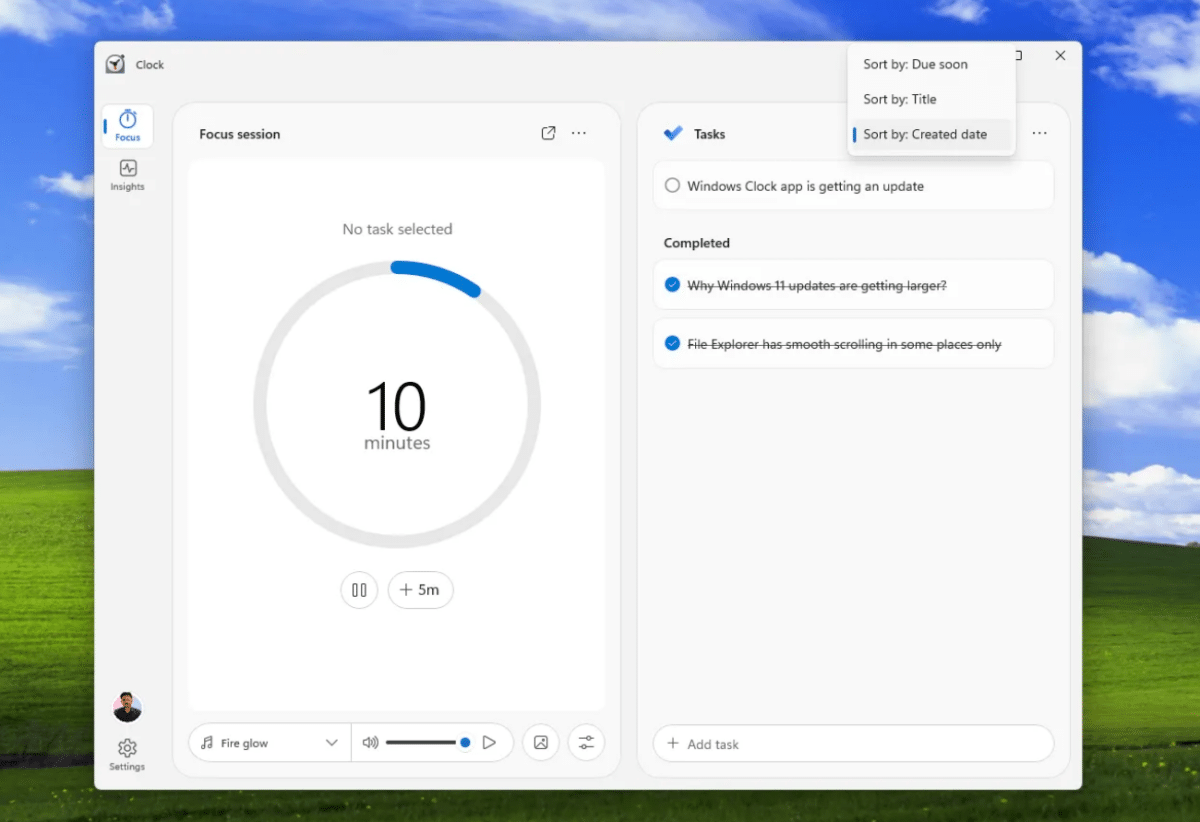
Task: Open the Focus tab in sidebar
Action: (x=128, y=126)
